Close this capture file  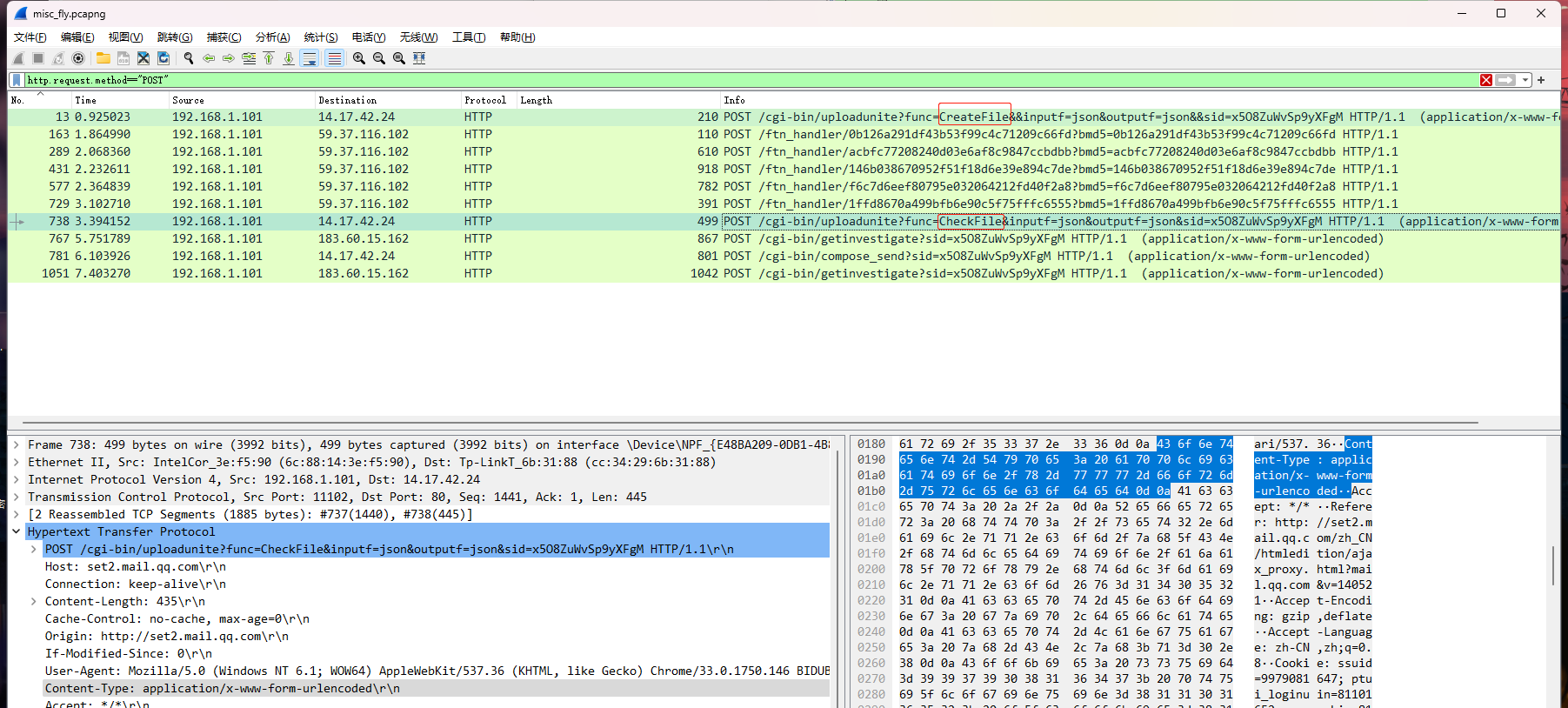(x=143, y=58)
